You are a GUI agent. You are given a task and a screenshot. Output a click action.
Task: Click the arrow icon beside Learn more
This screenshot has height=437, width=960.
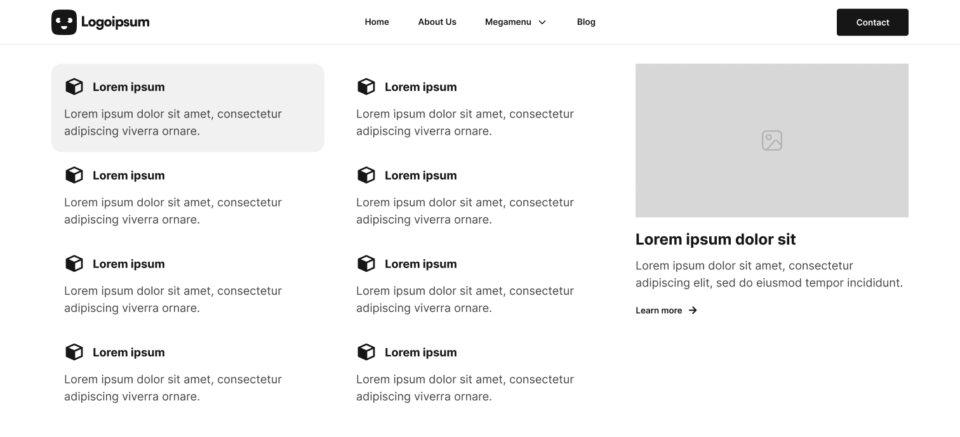pos(692,310)
